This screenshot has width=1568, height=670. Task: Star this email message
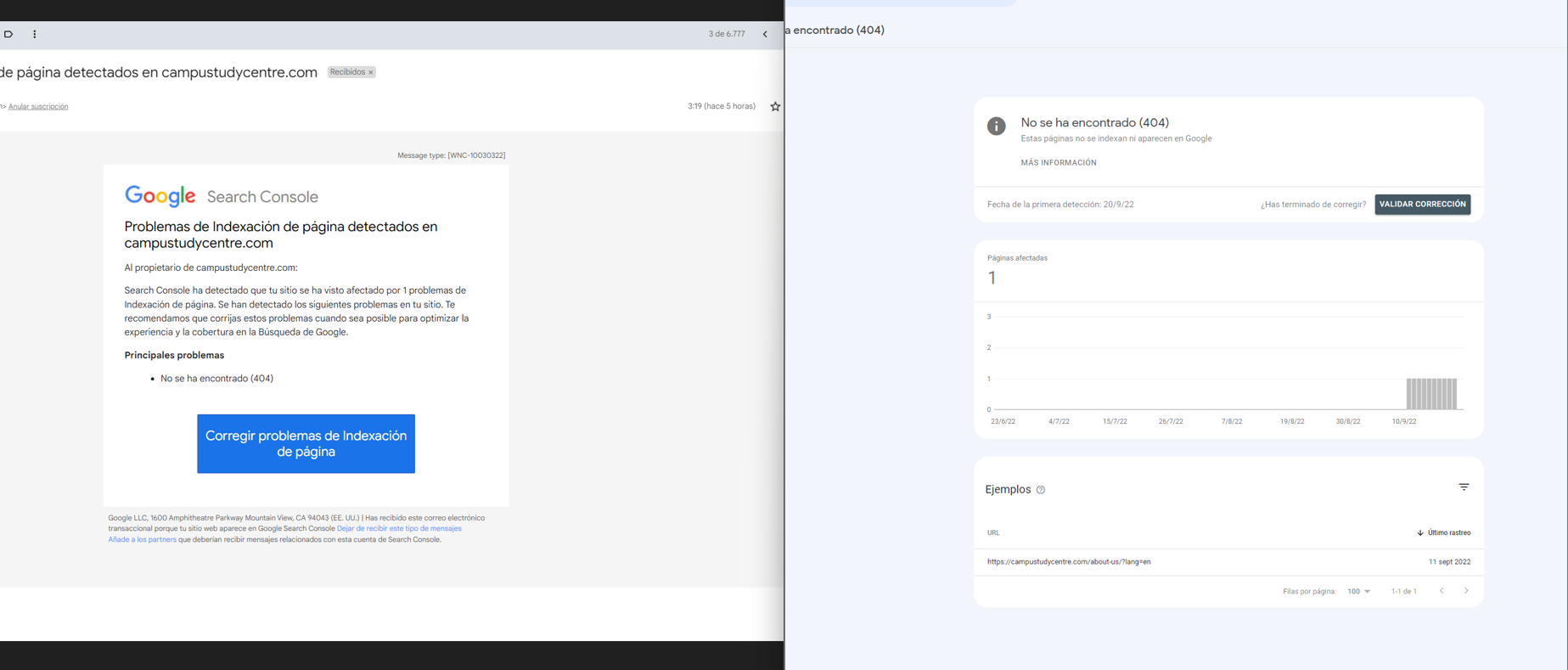(x=775, y=106)
